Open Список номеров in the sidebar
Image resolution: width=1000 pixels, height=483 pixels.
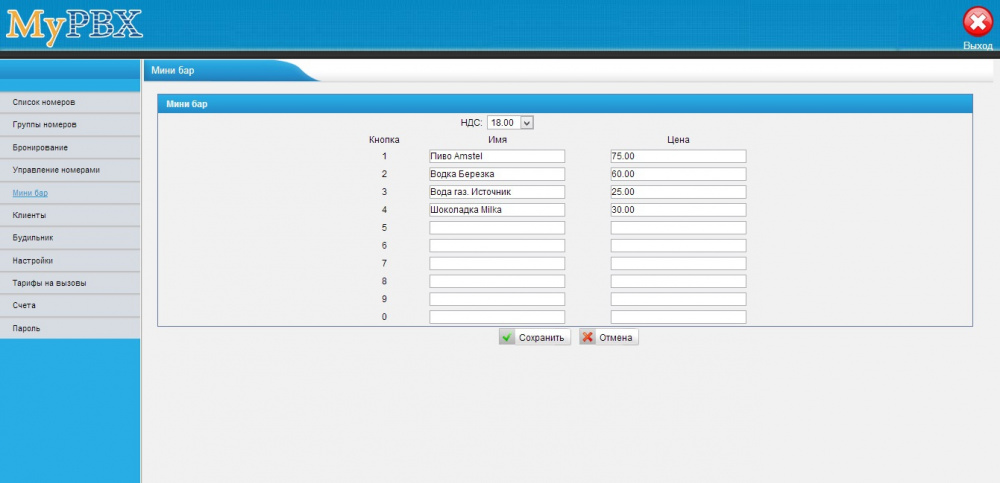tap(70, 102)
